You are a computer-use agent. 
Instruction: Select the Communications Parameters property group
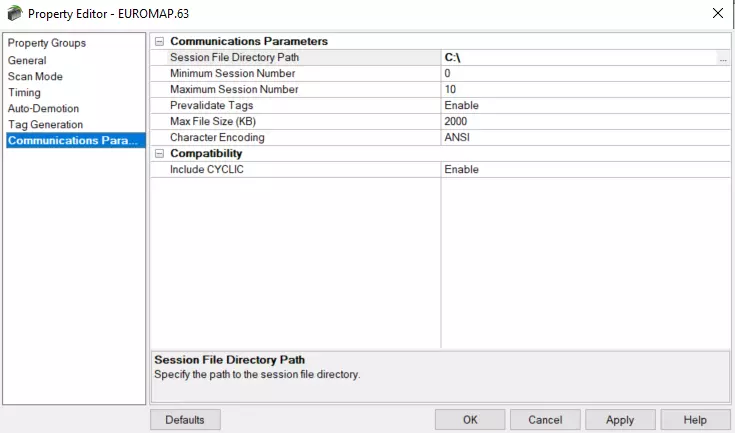click(x=73, y=140)
